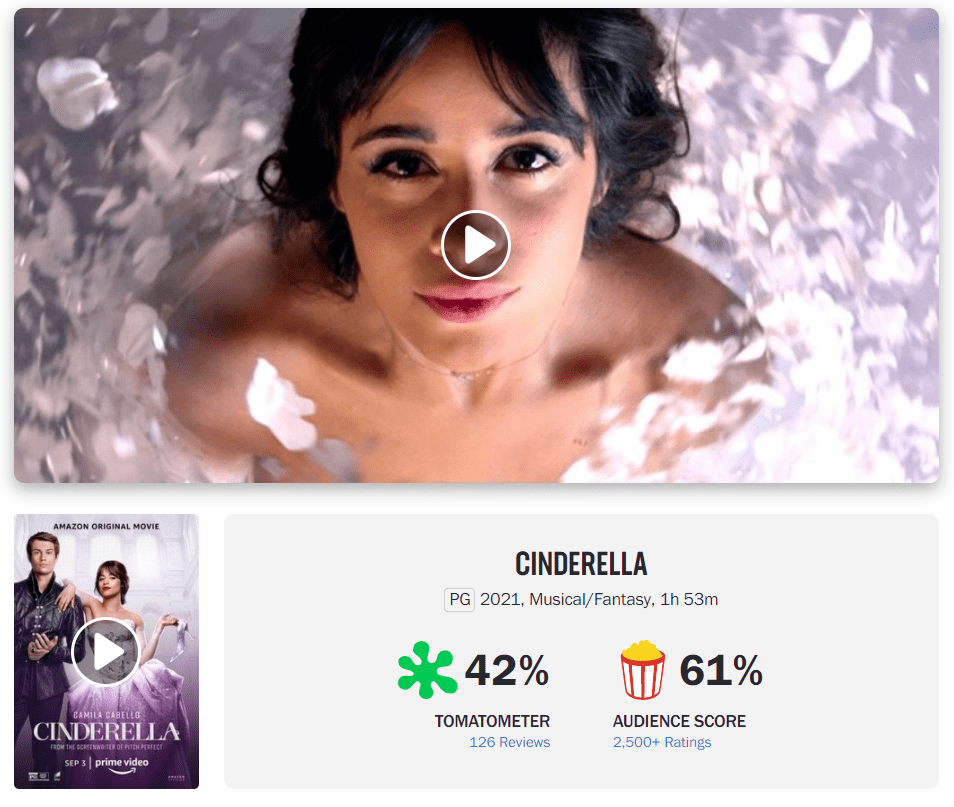Click the prime video logo on poster

[x=122, y=764]
